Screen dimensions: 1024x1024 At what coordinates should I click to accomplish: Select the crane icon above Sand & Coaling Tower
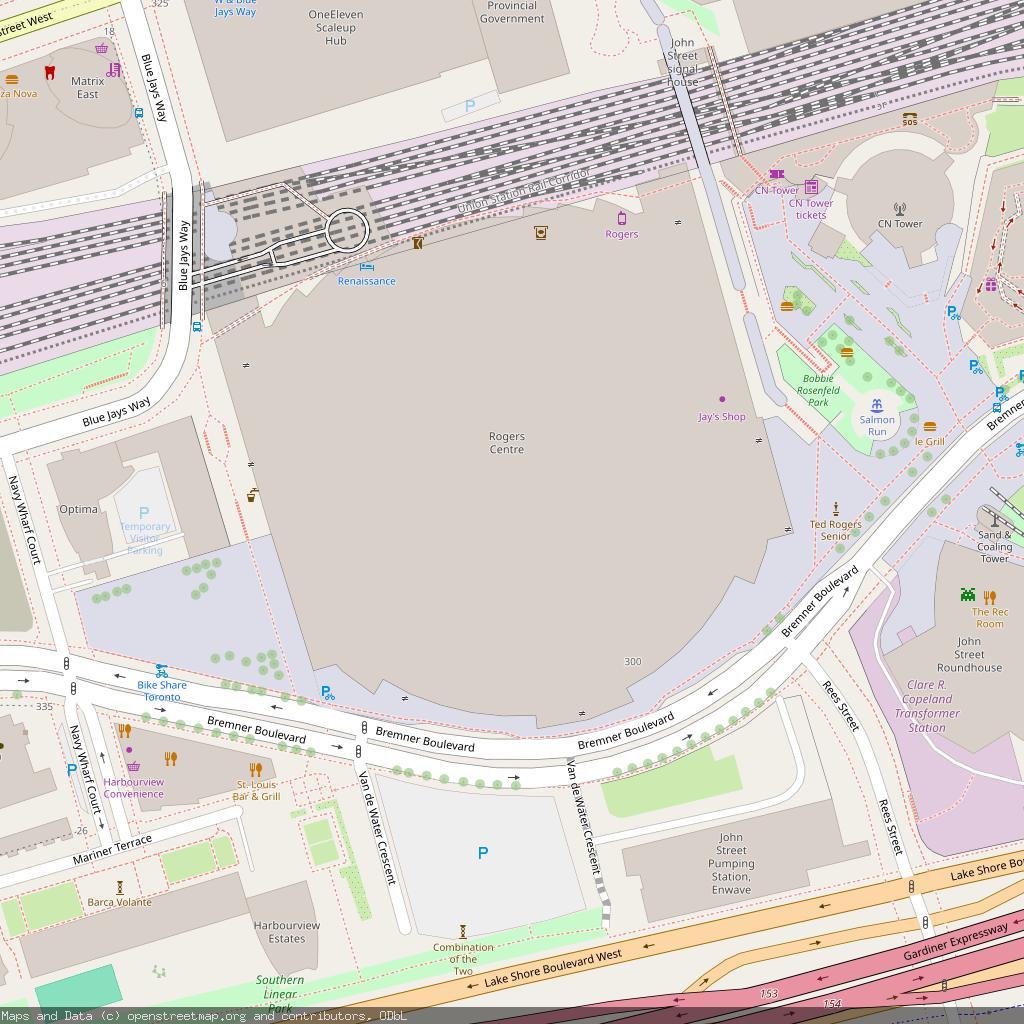point(995,520)
